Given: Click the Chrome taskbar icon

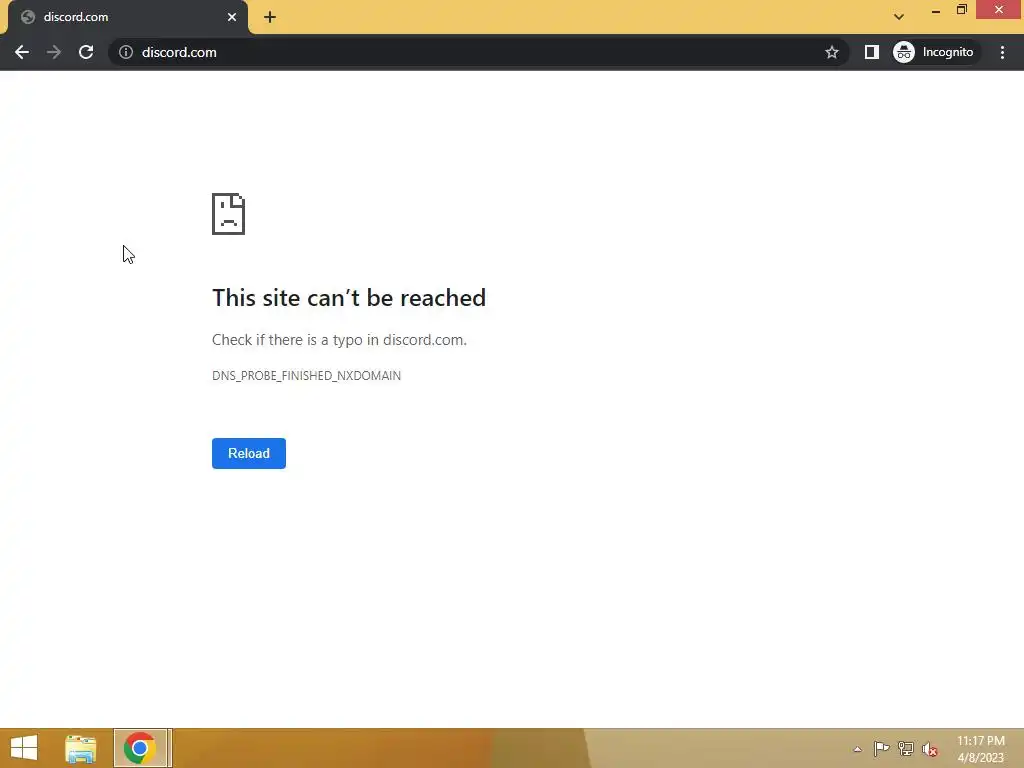Looking at the screenshot, I should tap(140, 748).
